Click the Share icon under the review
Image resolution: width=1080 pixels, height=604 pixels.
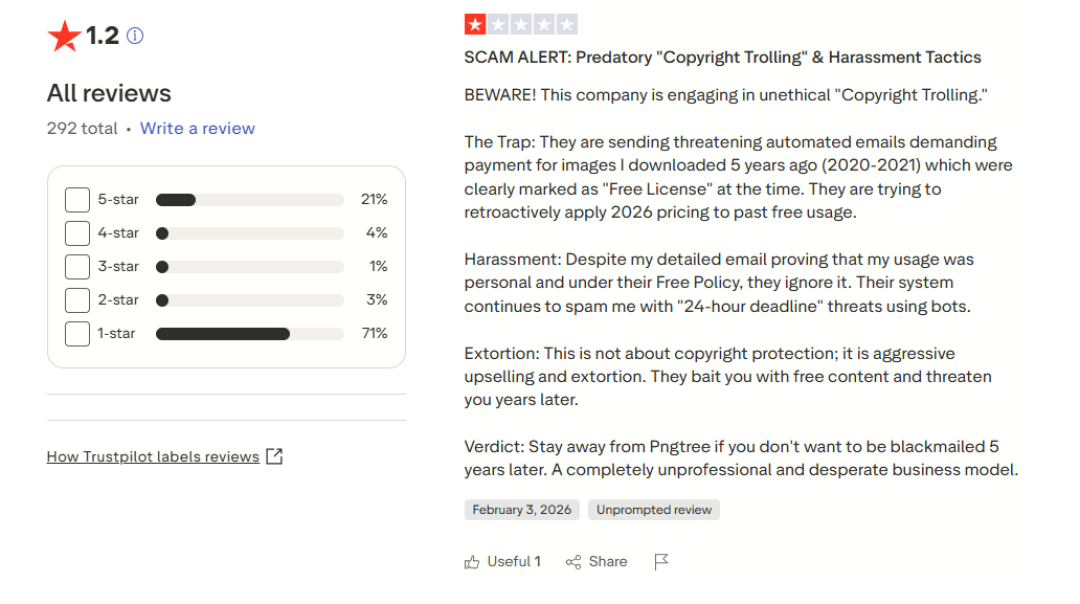[x=573, y=562]
